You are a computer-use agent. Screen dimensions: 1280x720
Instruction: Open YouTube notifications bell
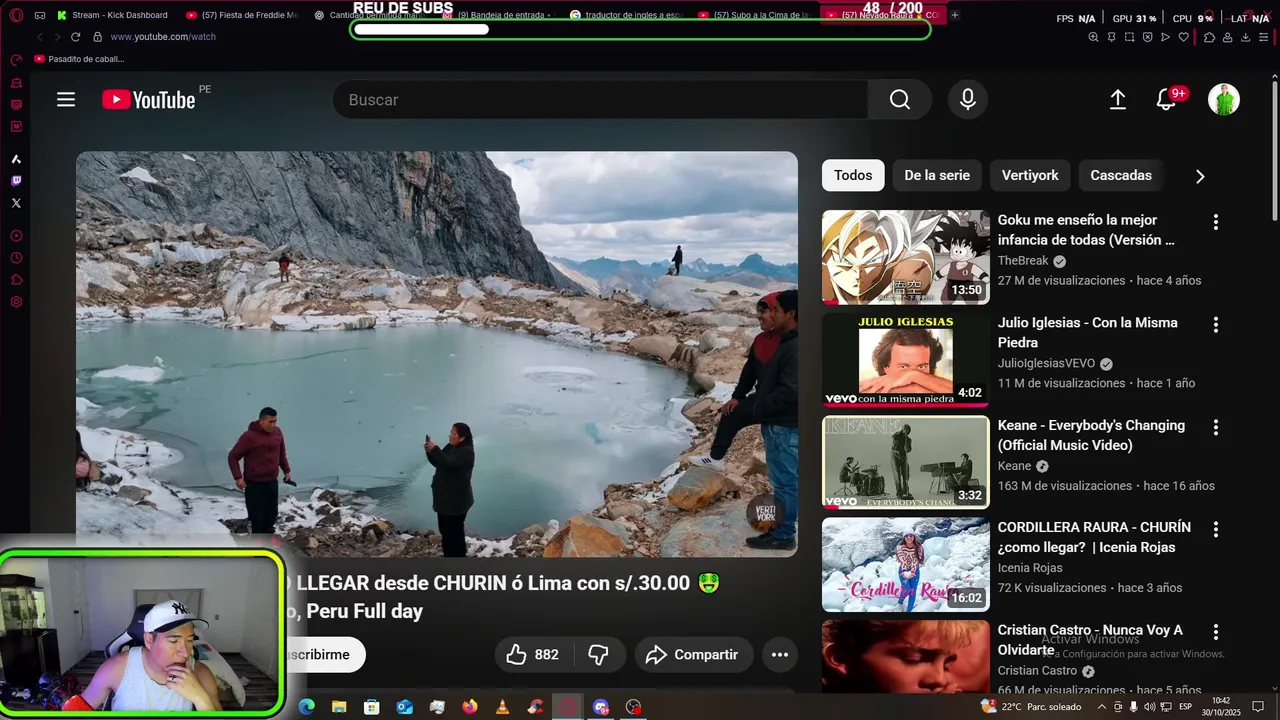coord(1166,99)
